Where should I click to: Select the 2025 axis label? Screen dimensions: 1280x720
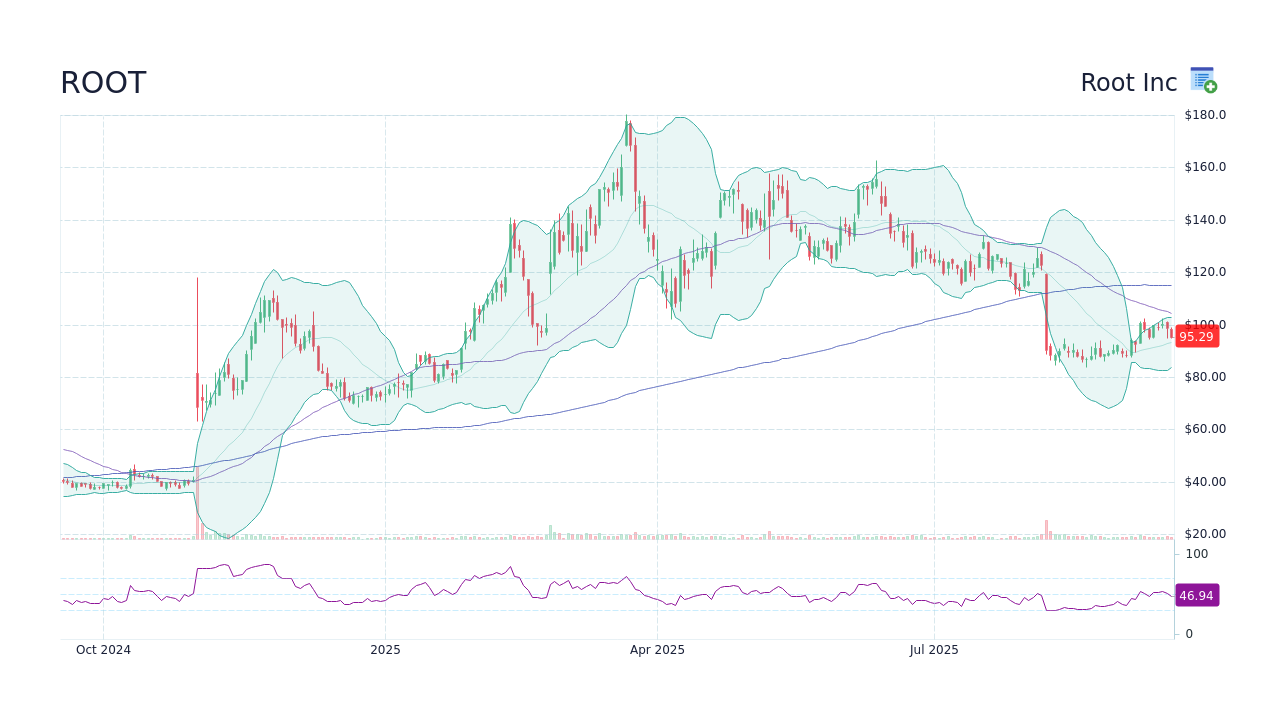coord(386,649)
